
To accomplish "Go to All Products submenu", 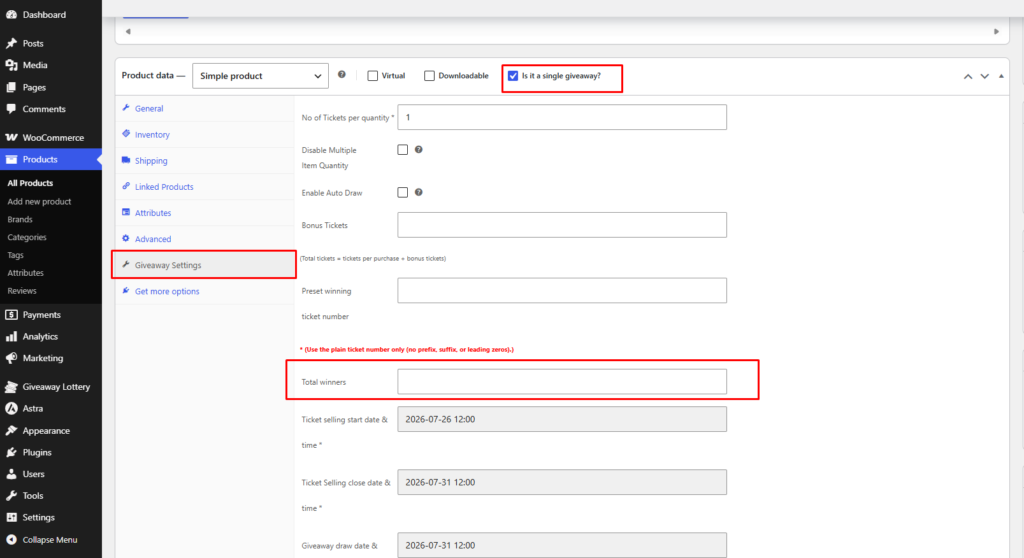I will [30, 183].
